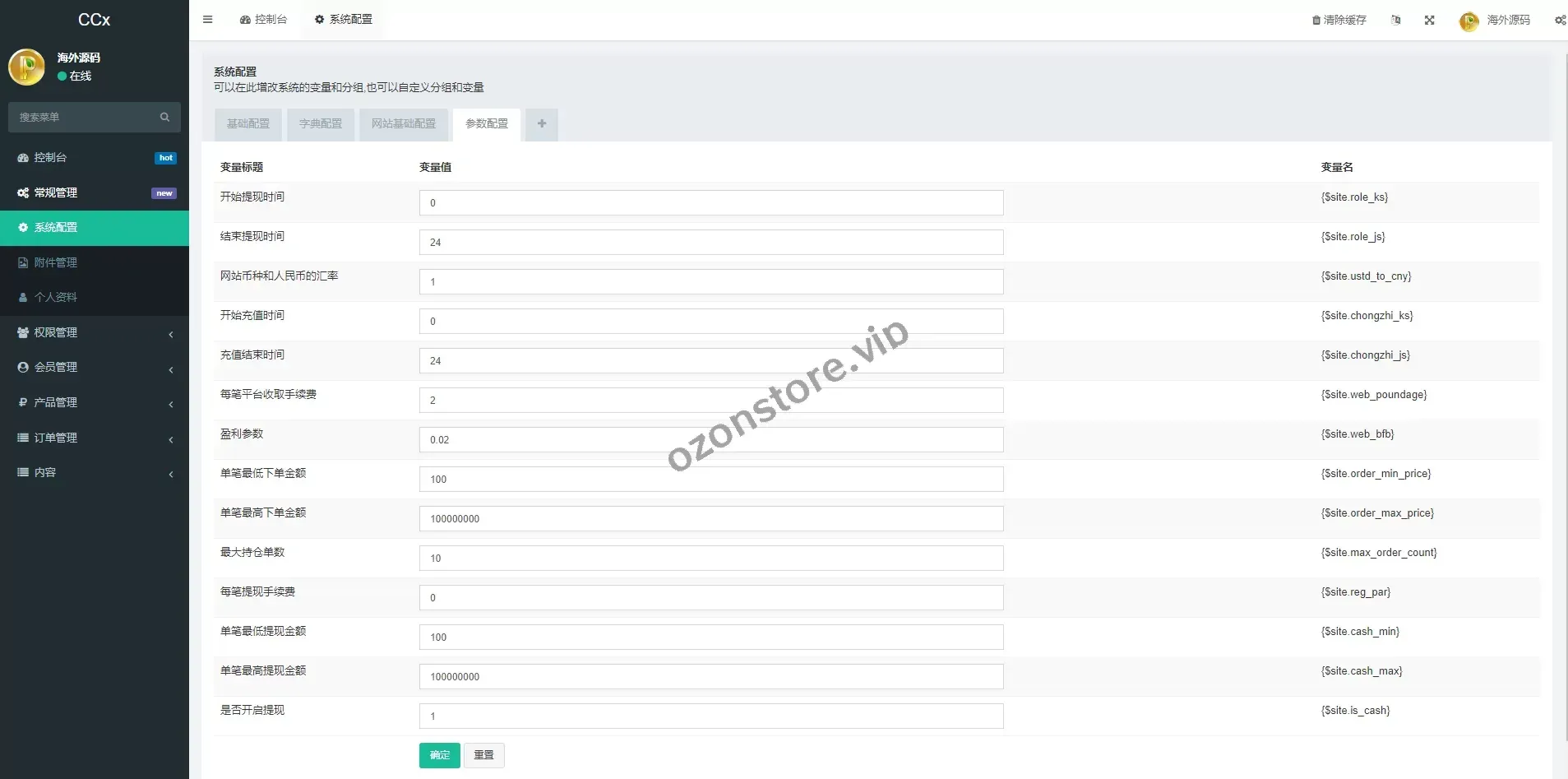Expand the 产品管理 sidebar menu

95,402
